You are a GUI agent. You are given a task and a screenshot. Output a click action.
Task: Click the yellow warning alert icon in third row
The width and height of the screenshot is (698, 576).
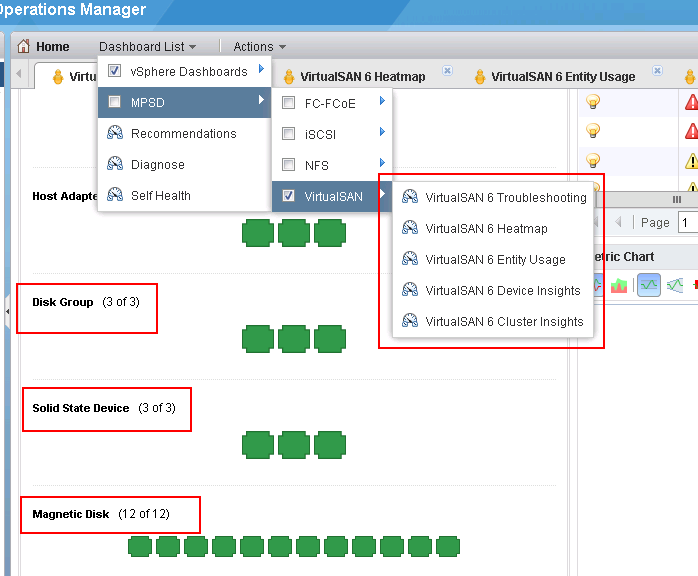pyautogui.click(x=691, y=161)
